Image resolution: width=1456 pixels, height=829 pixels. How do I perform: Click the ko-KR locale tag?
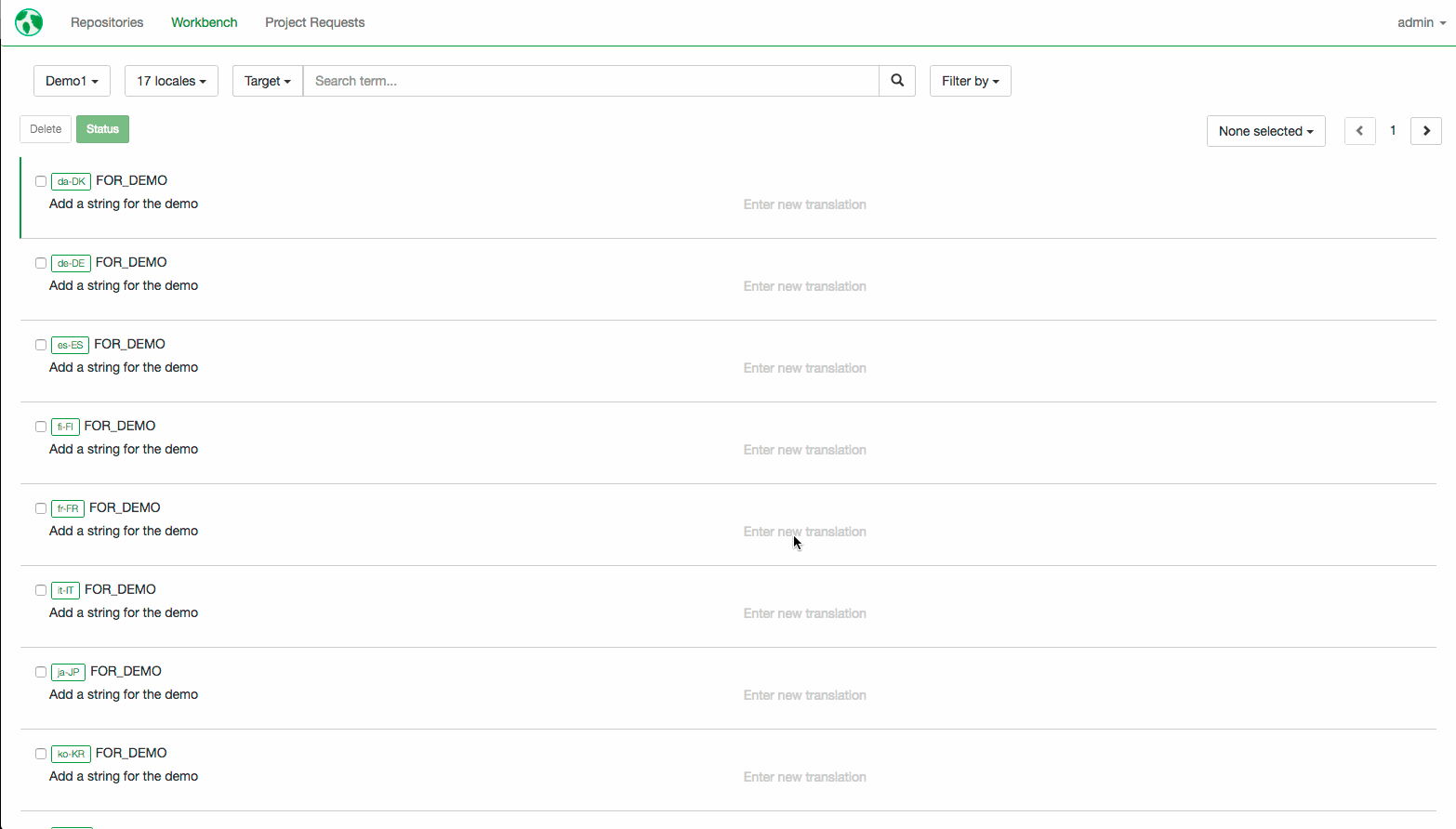point(71,754)
